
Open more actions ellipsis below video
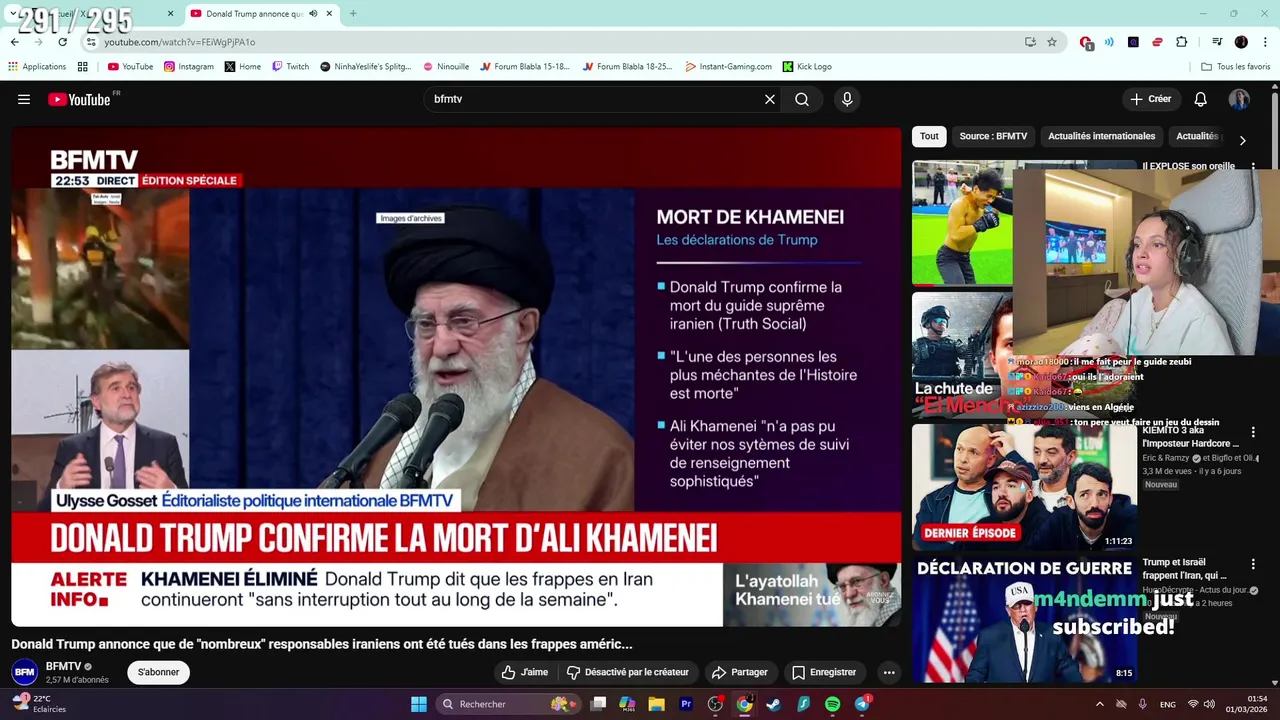point(889,672)
